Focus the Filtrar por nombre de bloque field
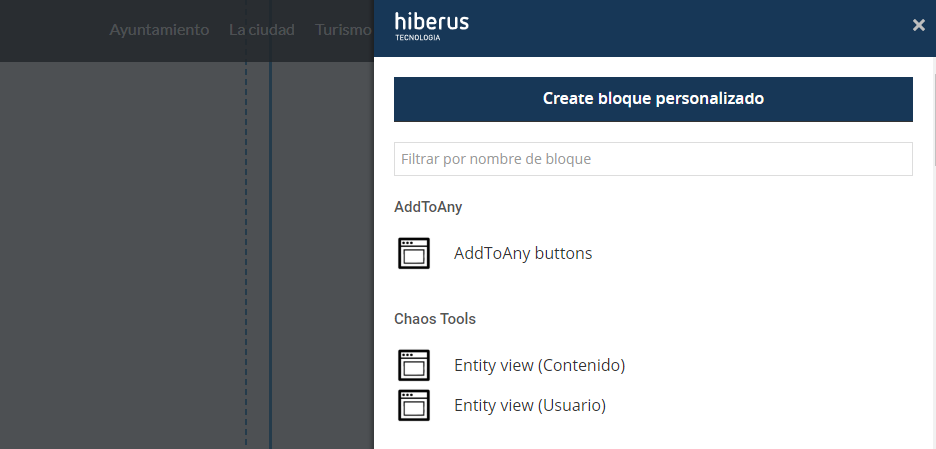Image resolution: width=936 pixels, height=449 pixels. [653, 159]
